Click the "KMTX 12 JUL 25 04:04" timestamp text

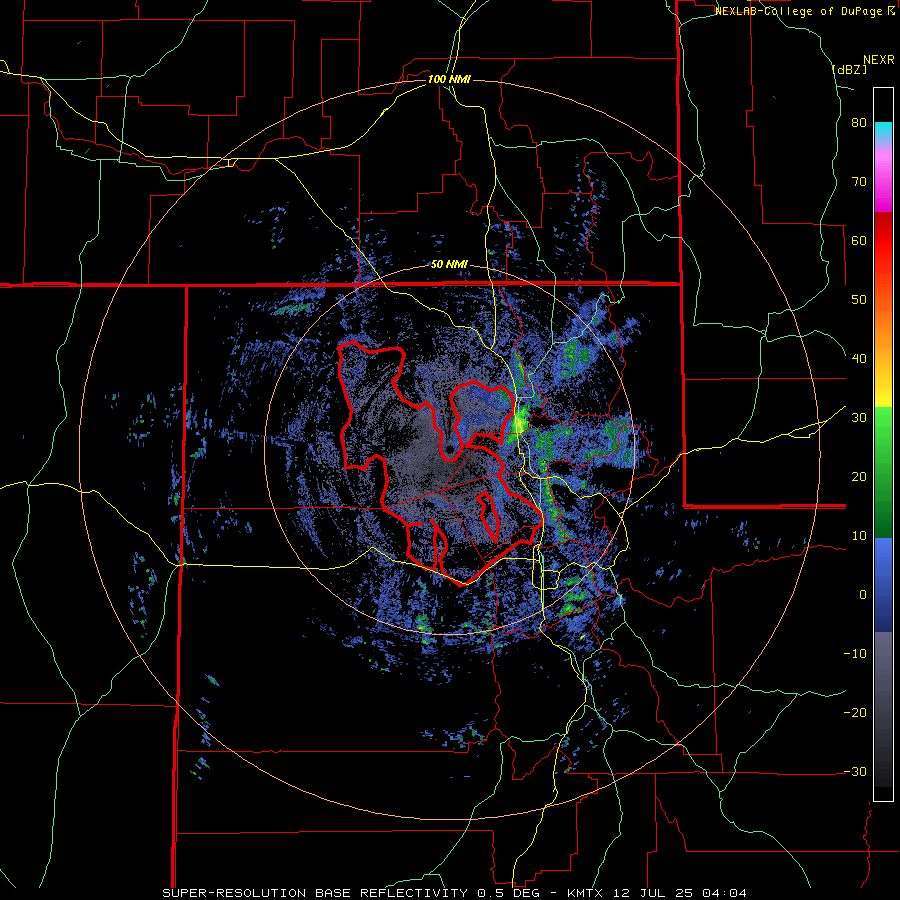tap(657, 893)
